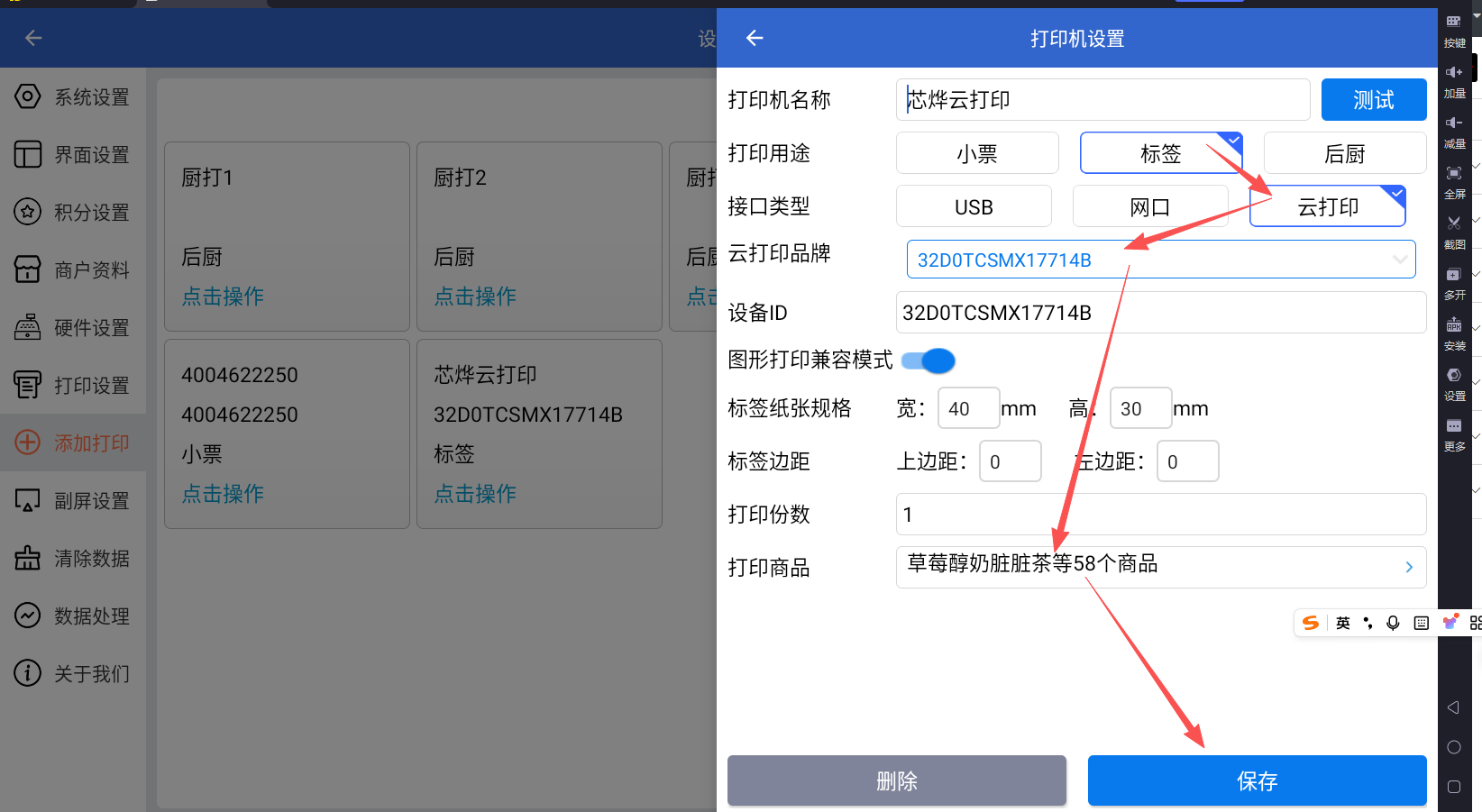Click the label width input field
Screen dimensions: 1482x812
pyautogui.click(x=968, y=408)
